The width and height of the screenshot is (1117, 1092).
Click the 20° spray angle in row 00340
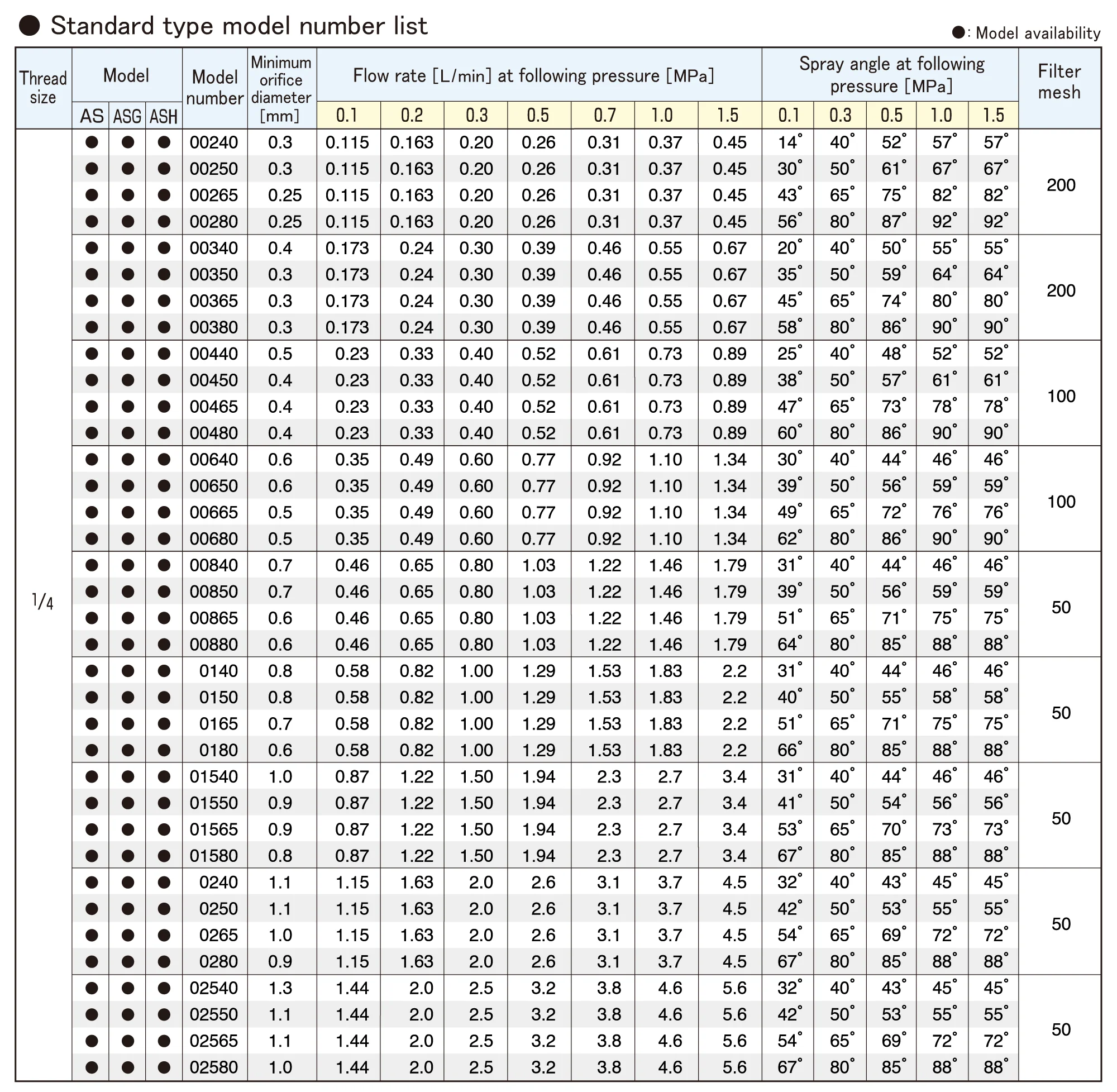790,247
